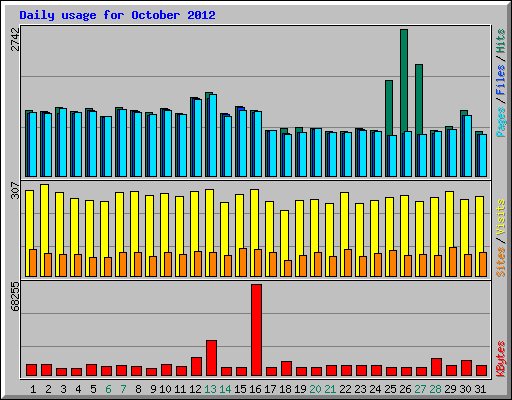Image resolution: width=512 pixels, height=400 pixels.
Task: Click day label "31" on the x-axis
Action: coord(480,389)
